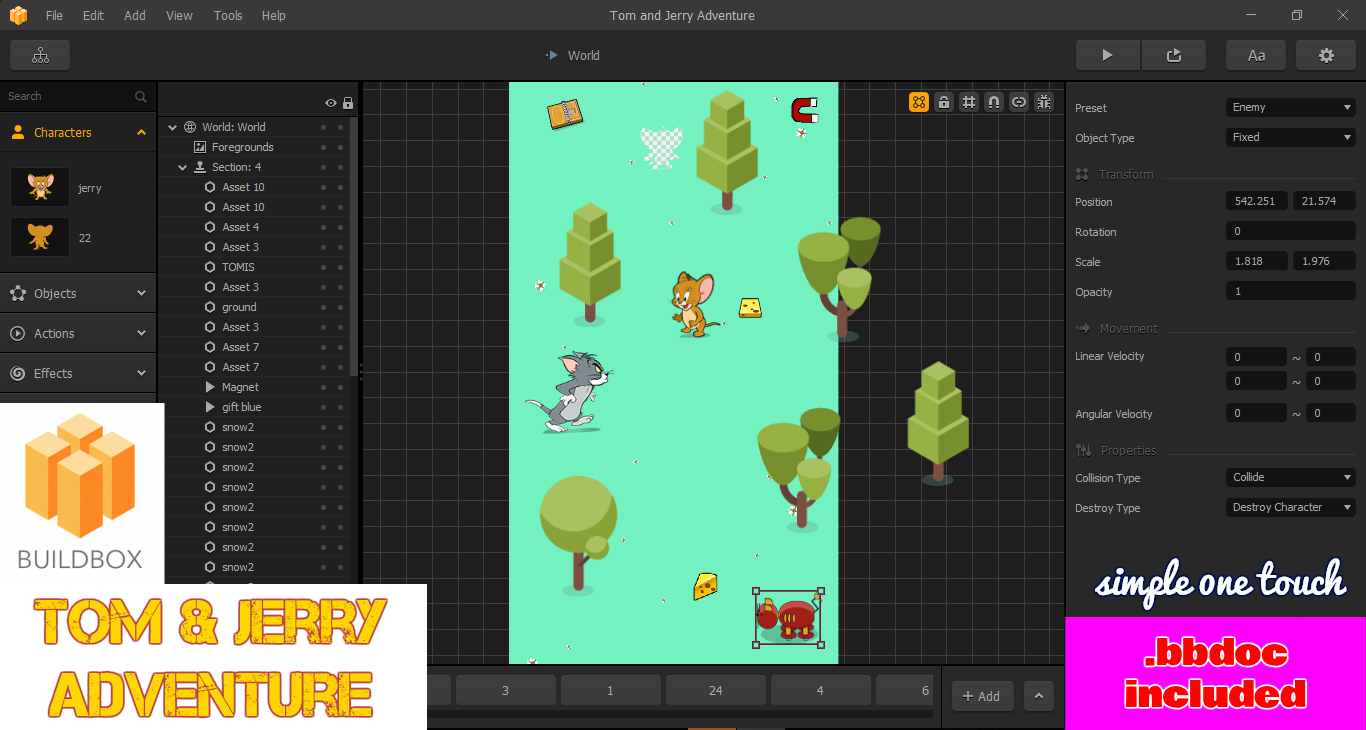Select the gift blue tree item

click(x=241, y=407)
